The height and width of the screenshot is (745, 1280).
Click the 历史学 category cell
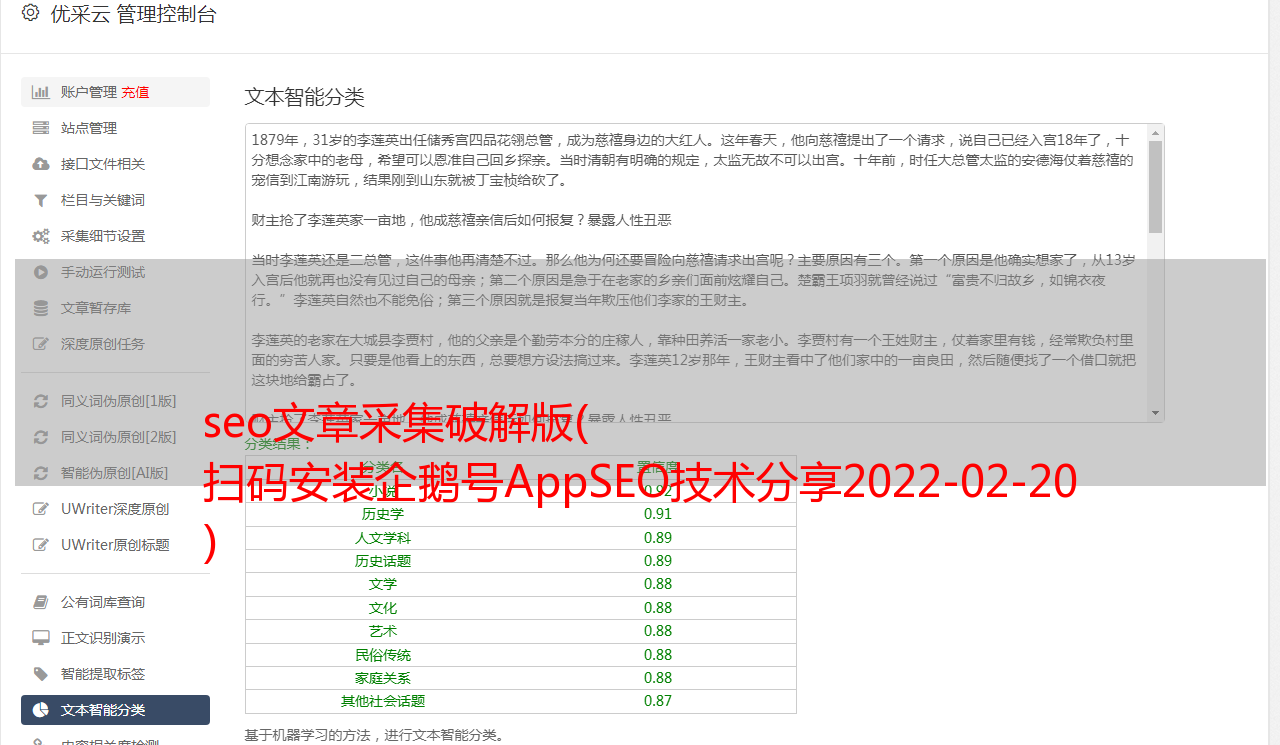pyautogui.click(x=383, y=514)
